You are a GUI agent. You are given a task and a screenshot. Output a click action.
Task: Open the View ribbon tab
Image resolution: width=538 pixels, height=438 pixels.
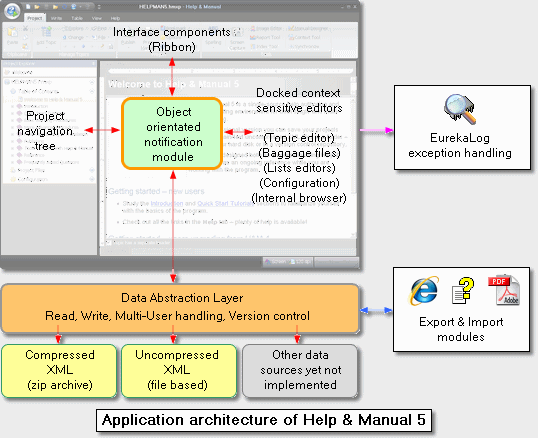[96, 18]
